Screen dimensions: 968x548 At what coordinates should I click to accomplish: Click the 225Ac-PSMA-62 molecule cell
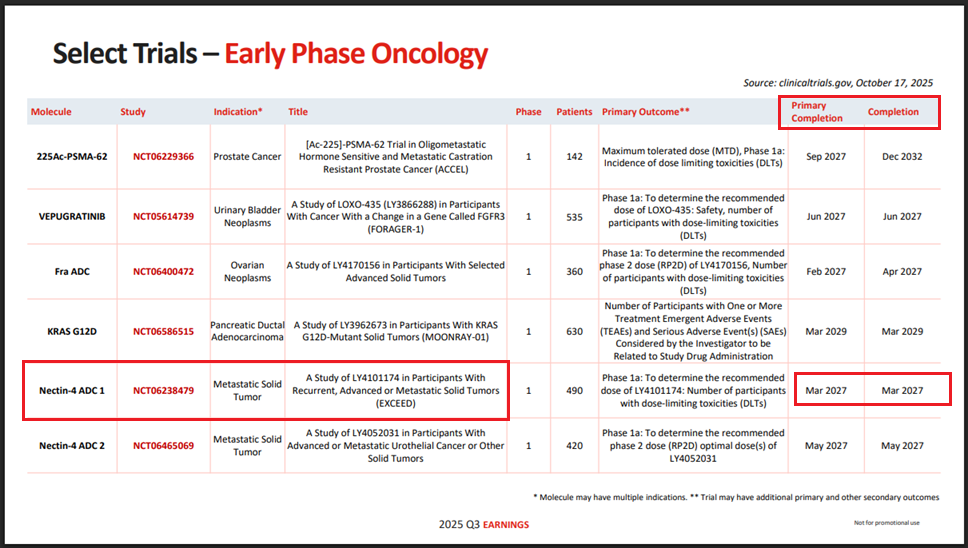pos(71,157)
